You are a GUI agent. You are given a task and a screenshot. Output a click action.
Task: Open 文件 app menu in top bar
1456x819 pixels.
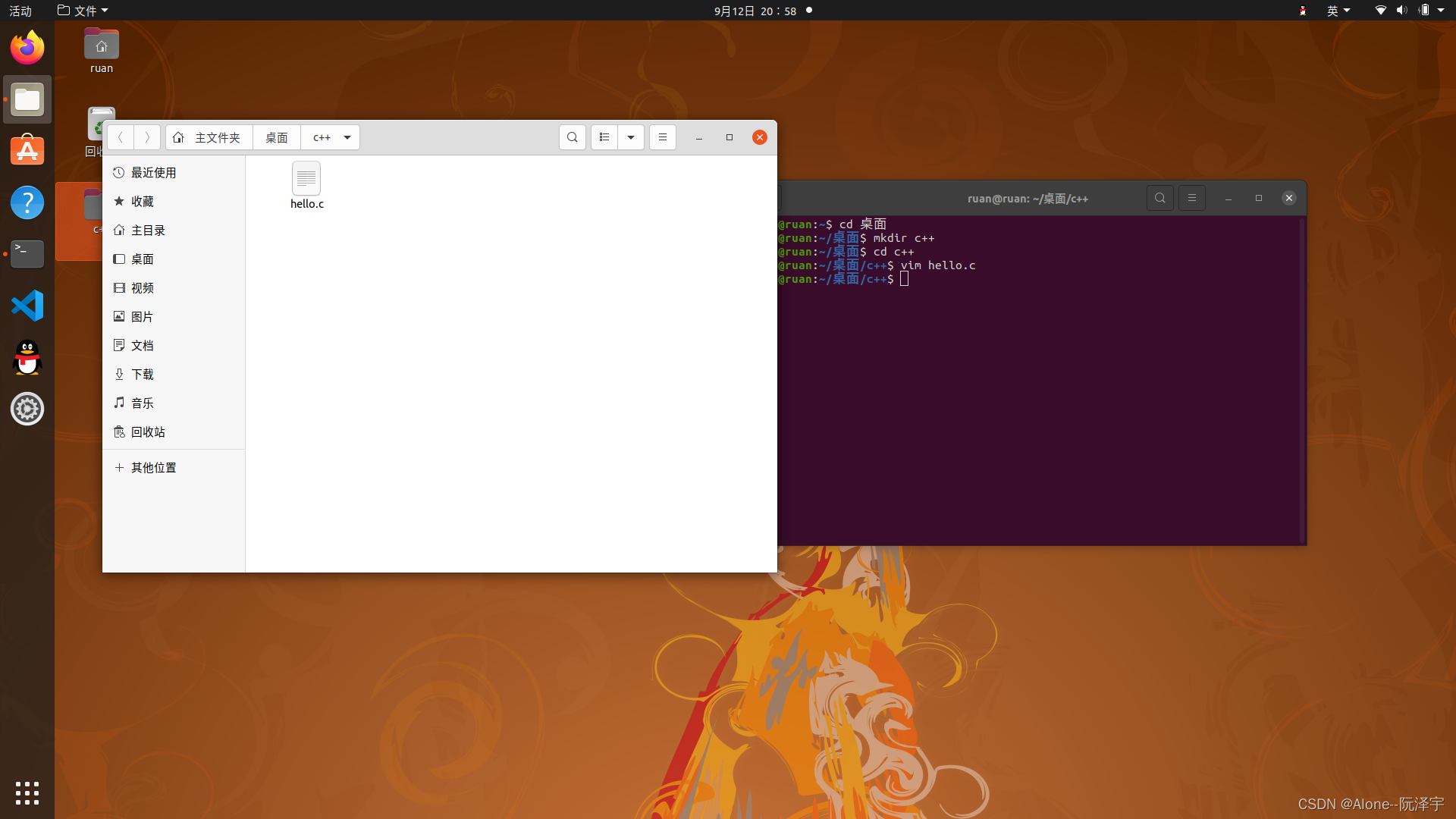coord(83,11)
